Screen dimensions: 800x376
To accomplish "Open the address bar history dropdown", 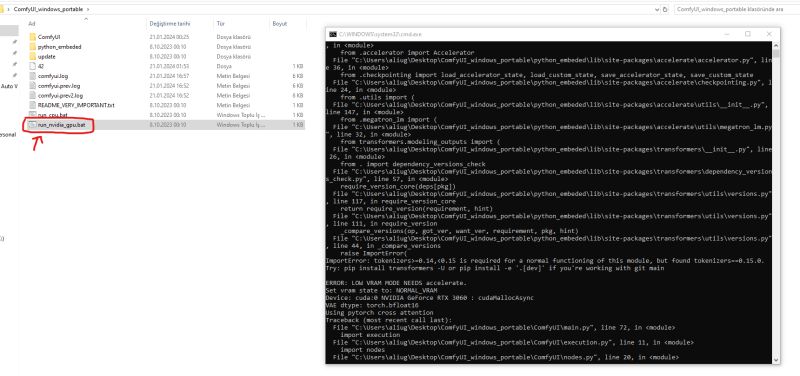I will (657, 9).
